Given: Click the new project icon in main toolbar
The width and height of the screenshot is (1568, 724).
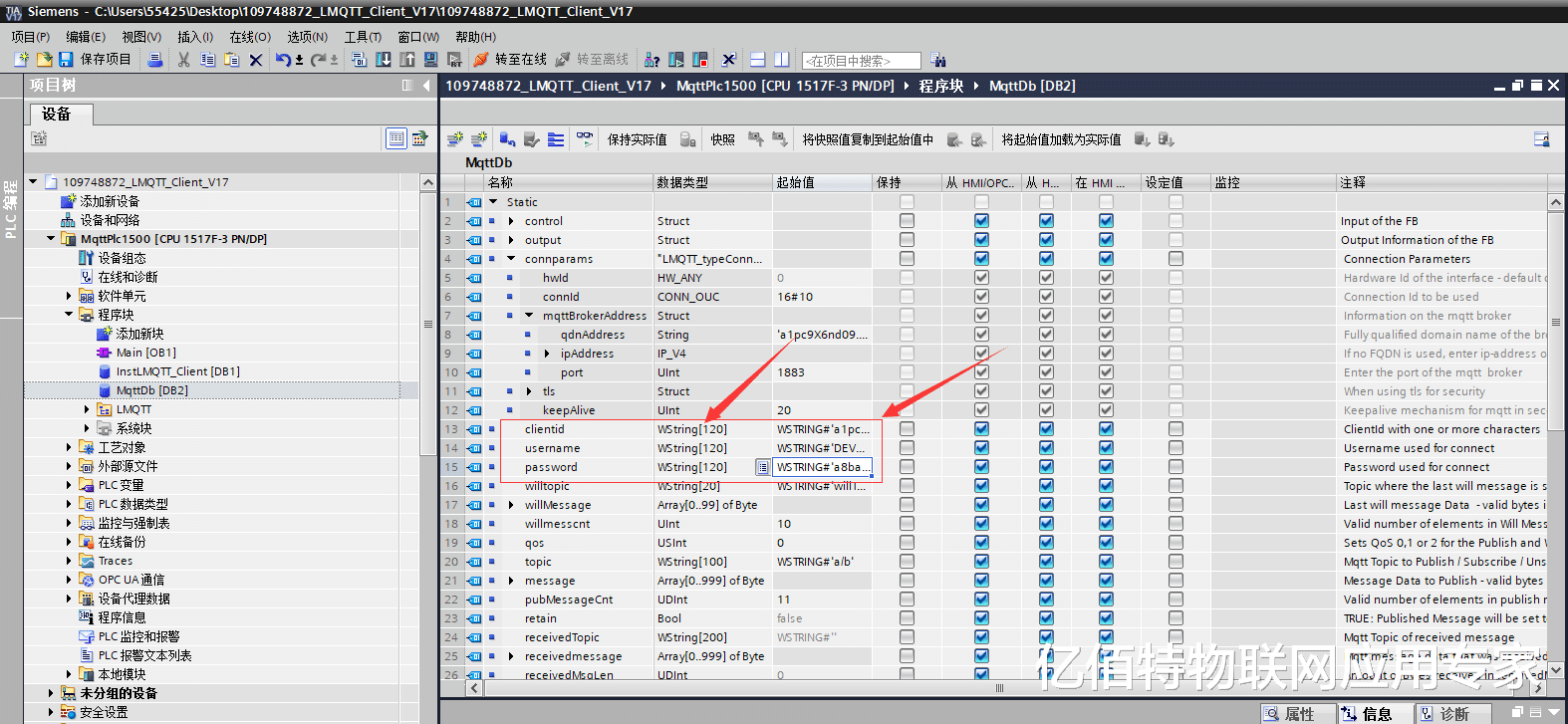Looking at the screenshot, I should [x=21, y=60].
